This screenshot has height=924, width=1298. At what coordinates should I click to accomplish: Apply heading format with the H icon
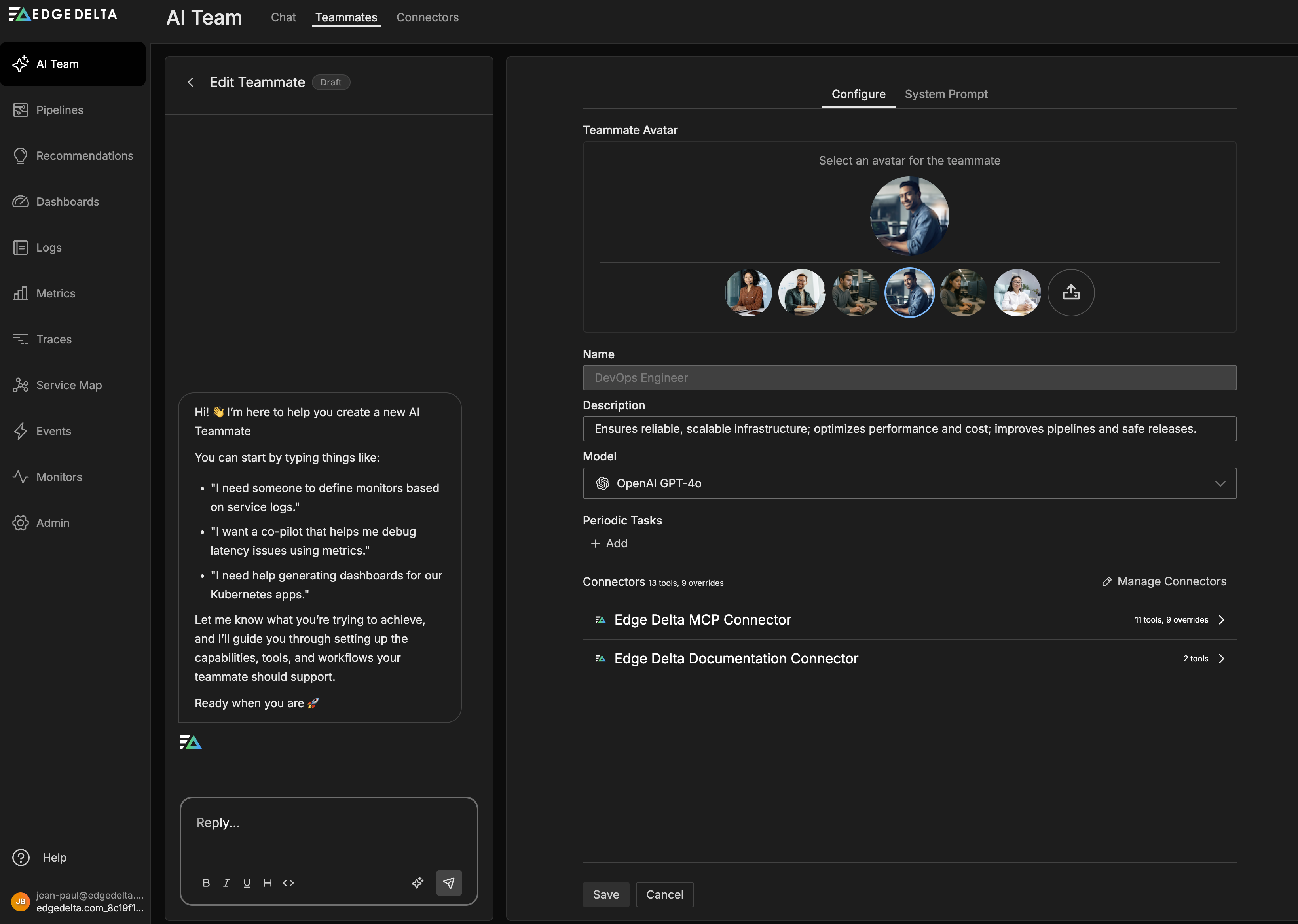click(267, 882)
